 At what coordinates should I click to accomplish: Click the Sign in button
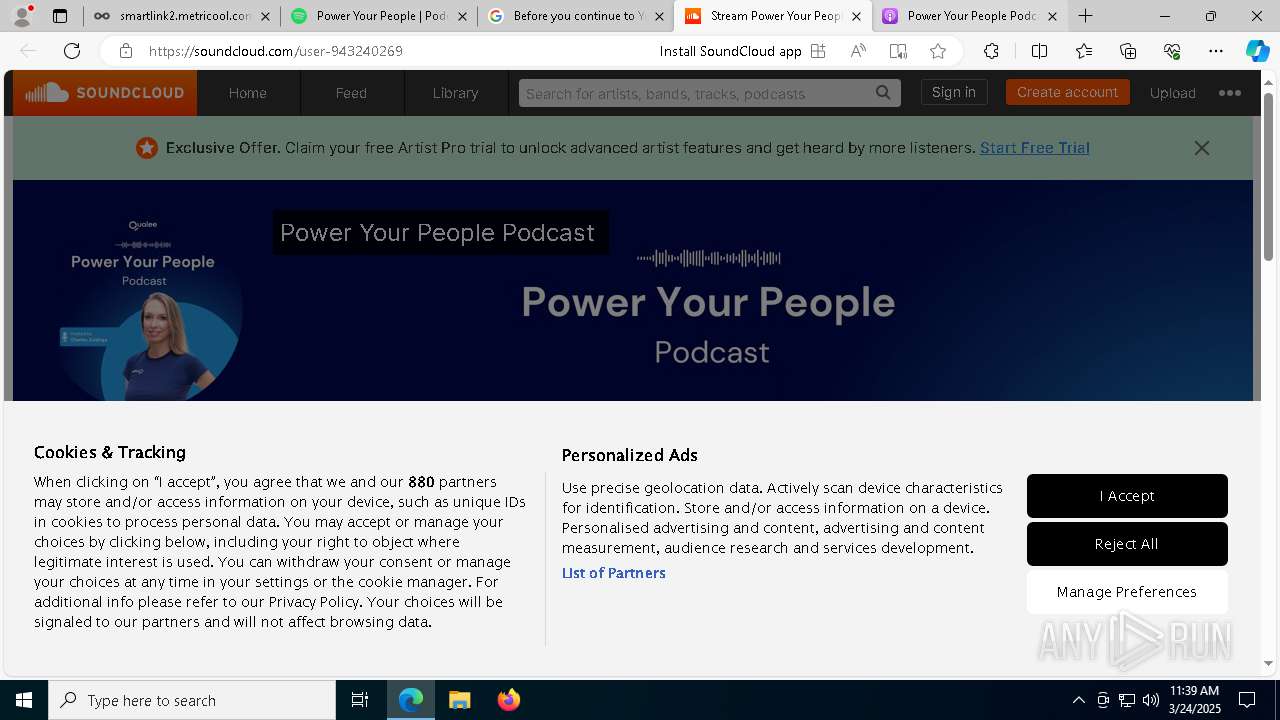coord(954,92)
